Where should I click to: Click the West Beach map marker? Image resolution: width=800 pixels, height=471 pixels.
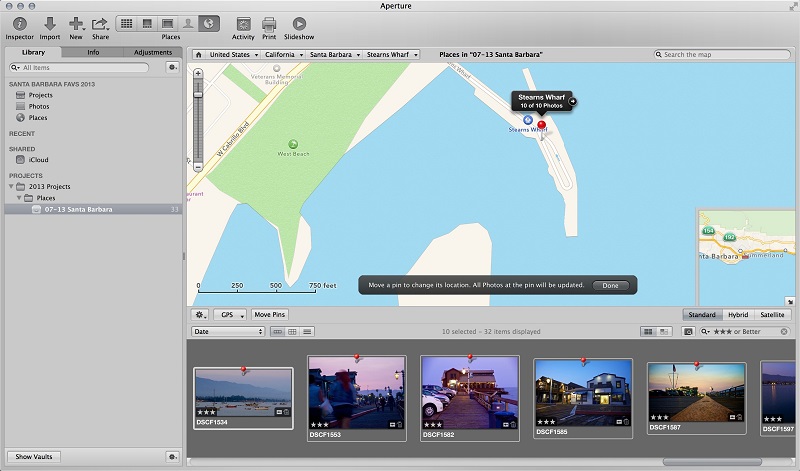point(293,144)
